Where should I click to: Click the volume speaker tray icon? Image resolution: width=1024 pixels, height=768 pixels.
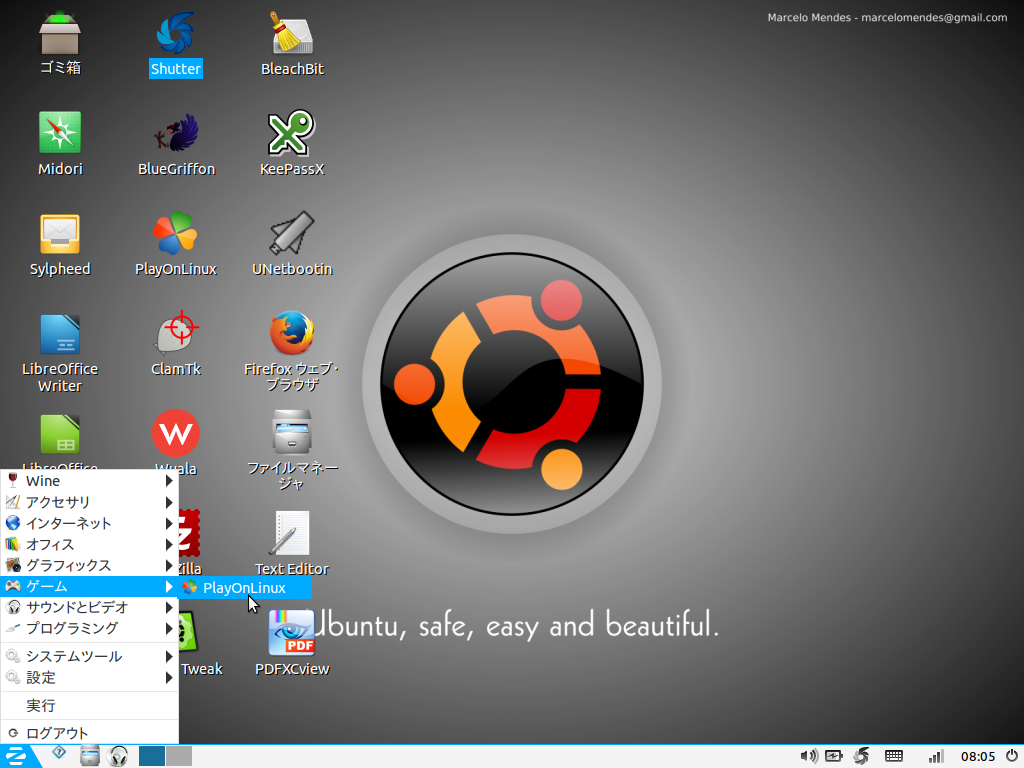point(808,756)
